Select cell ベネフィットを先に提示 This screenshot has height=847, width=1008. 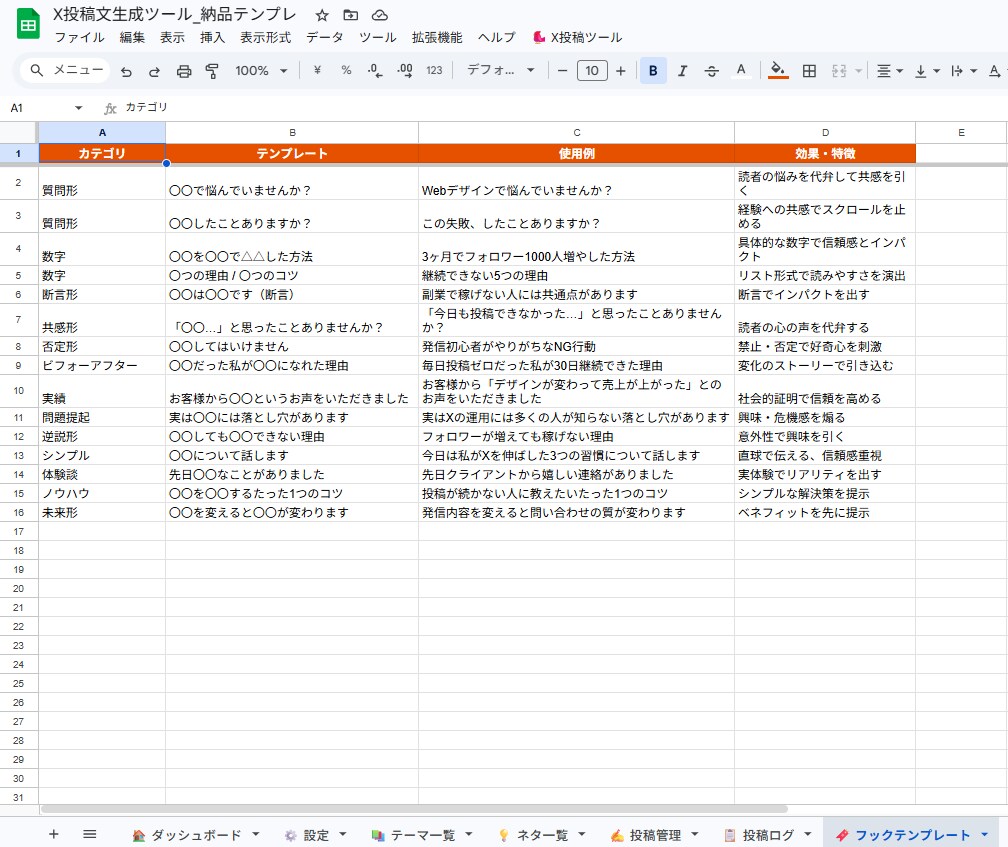[x=825, y=512]
